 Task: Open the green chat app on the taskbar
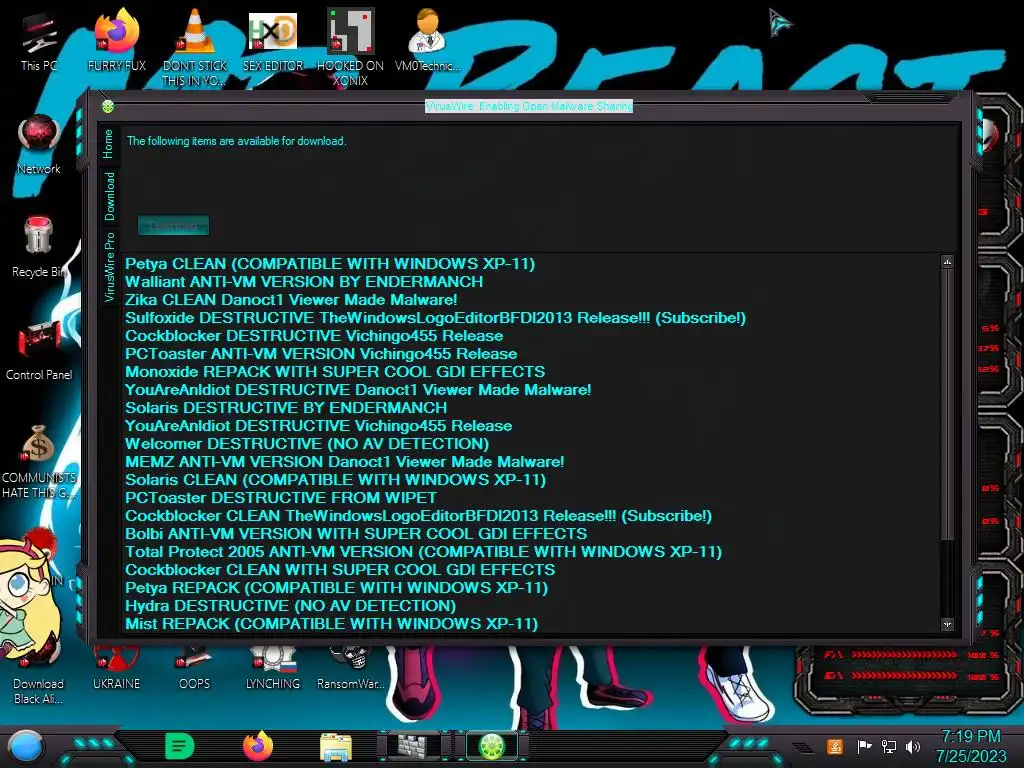[180, 746]
